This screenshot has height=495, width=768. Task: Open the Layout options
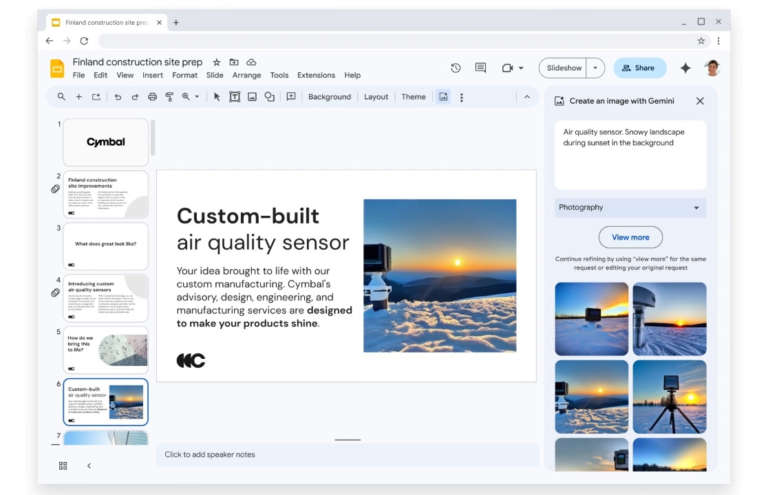376,97
